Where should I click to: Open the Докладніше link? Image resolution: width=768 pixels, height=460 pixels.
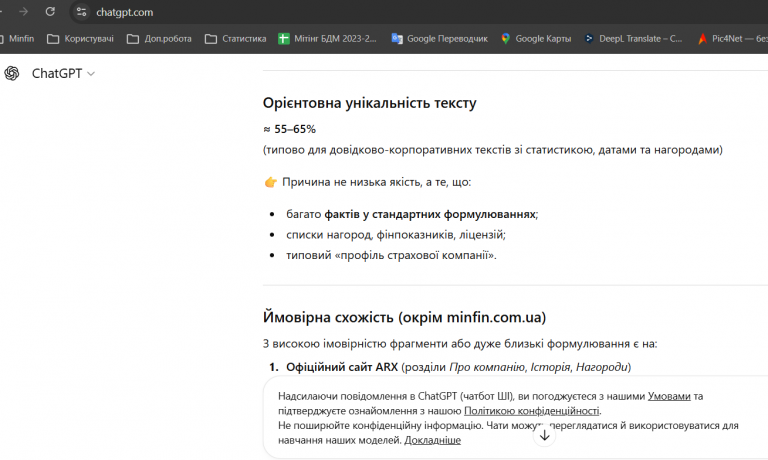click(x=432, y=440)
